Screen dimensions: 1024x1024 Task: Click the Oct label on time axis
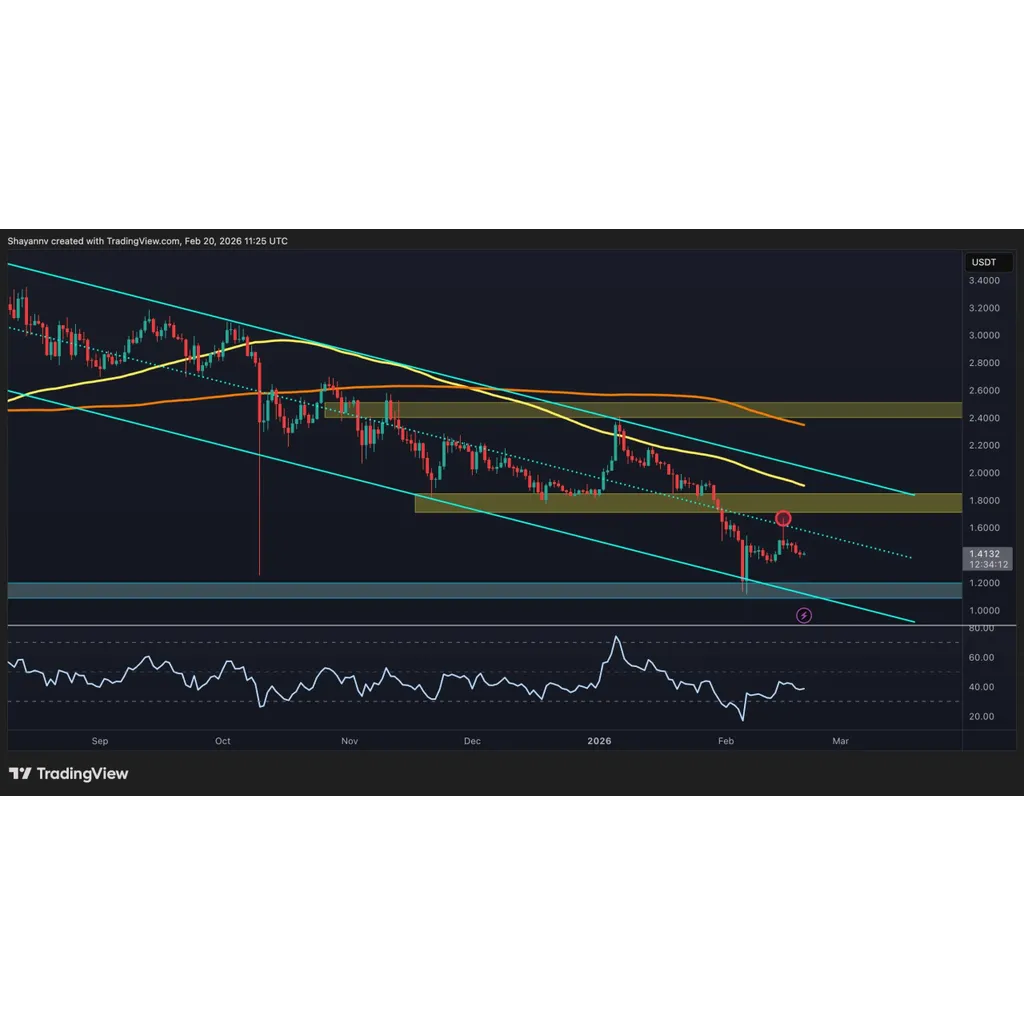coord(223,741)
